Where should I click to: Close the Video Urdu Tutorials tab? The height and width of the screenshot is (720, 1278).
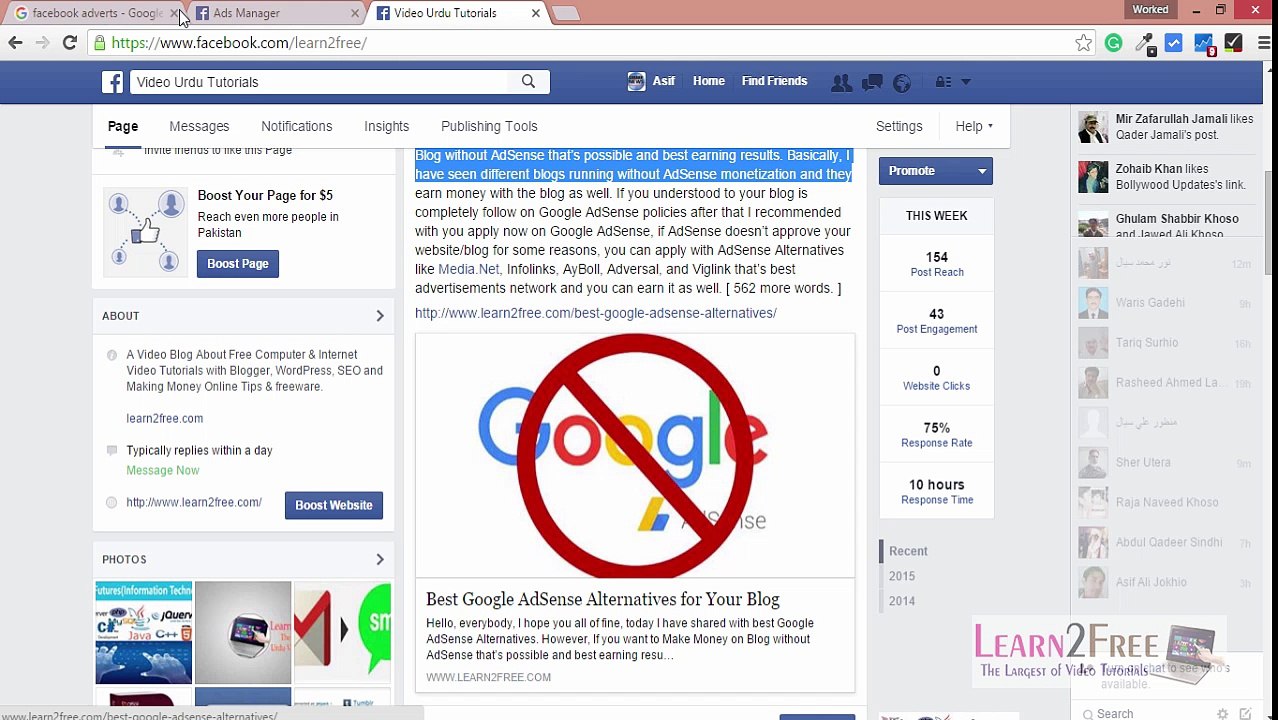(x=536, y=14)
